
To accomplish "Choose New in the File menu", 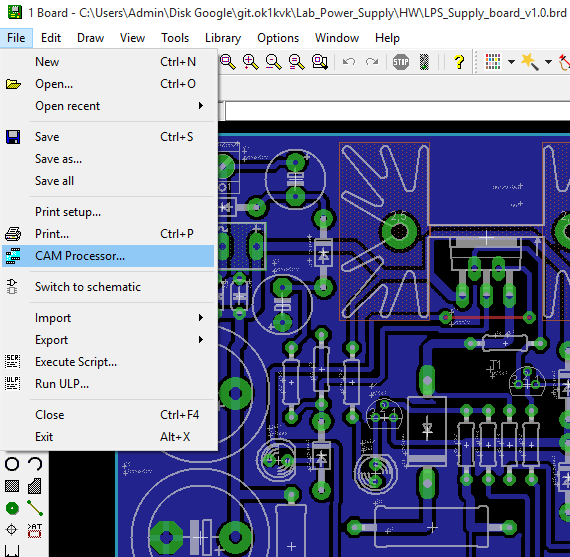I will pos(108,62).
